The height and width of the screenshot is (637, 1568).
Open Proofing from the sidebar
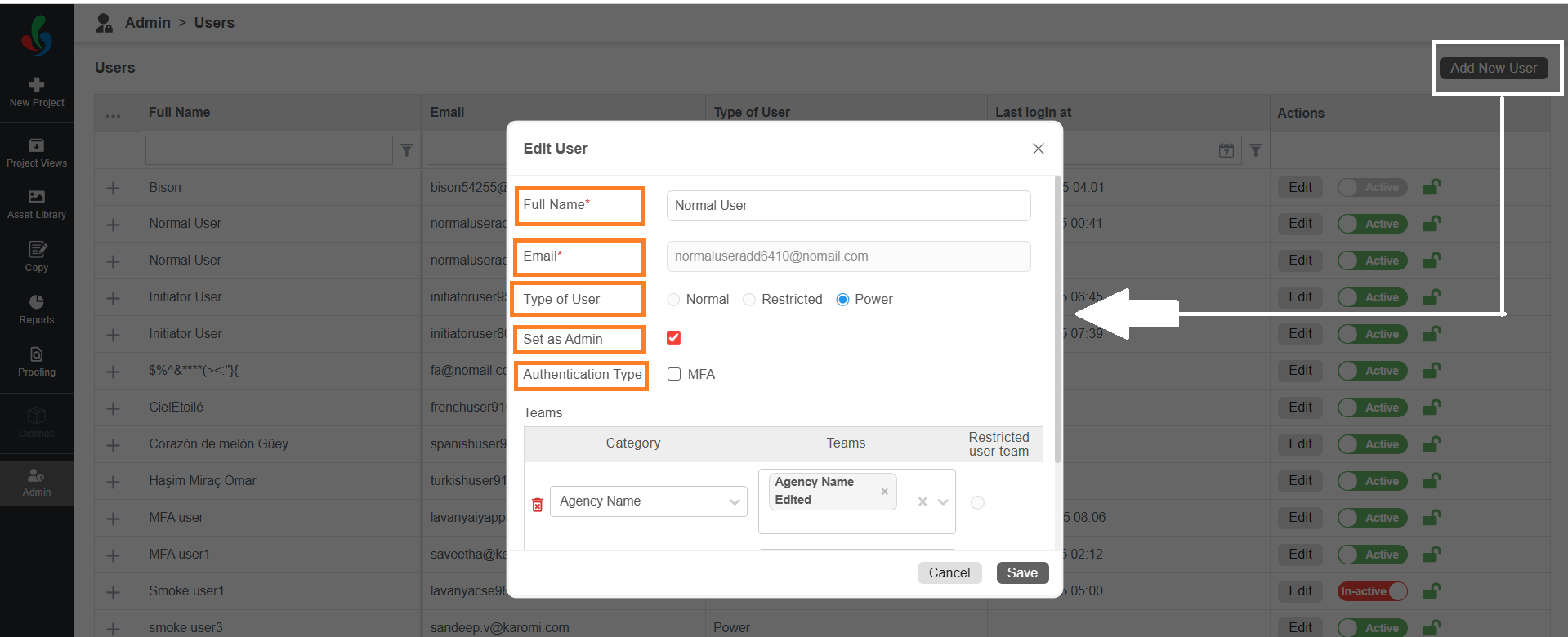tap(37, 362)
